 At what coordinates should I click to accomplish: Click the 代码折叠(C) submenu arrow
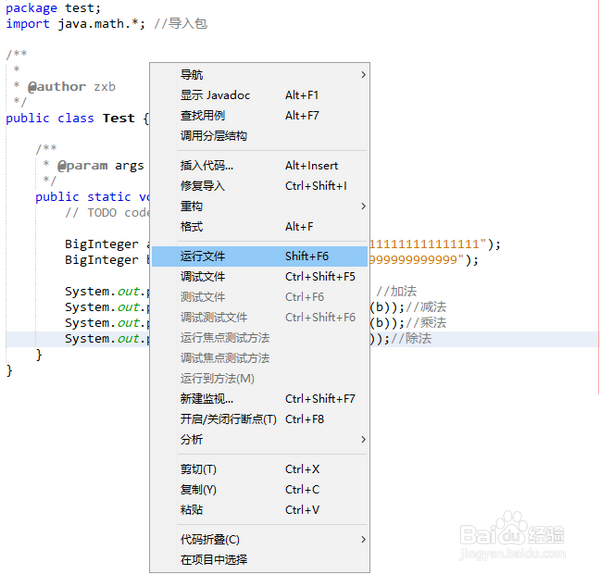pyautogui.click(x=363, y=539)
